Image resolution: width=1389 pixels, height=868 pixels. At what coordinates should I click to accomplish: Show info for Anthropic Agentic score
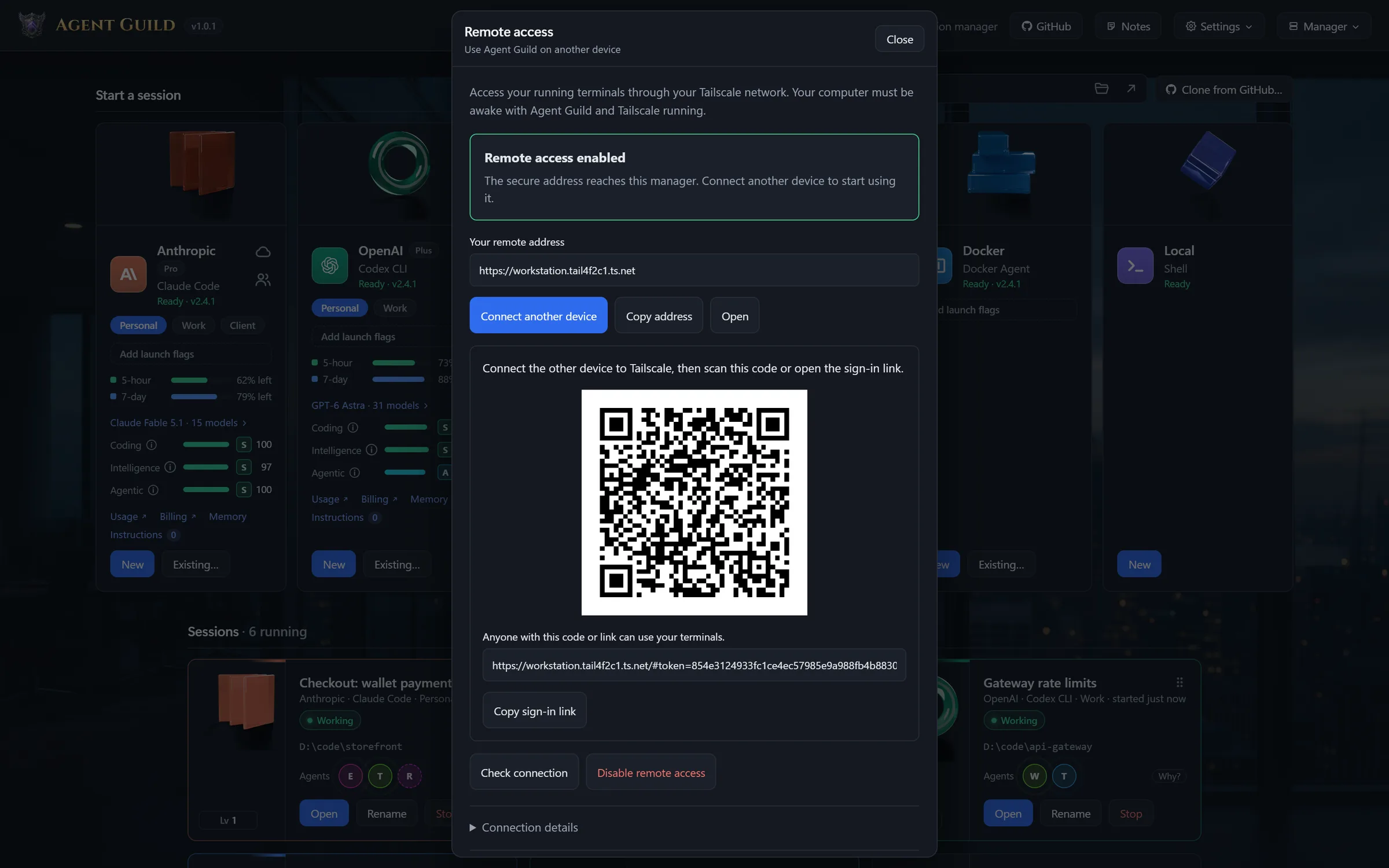(x=153, y=490)
